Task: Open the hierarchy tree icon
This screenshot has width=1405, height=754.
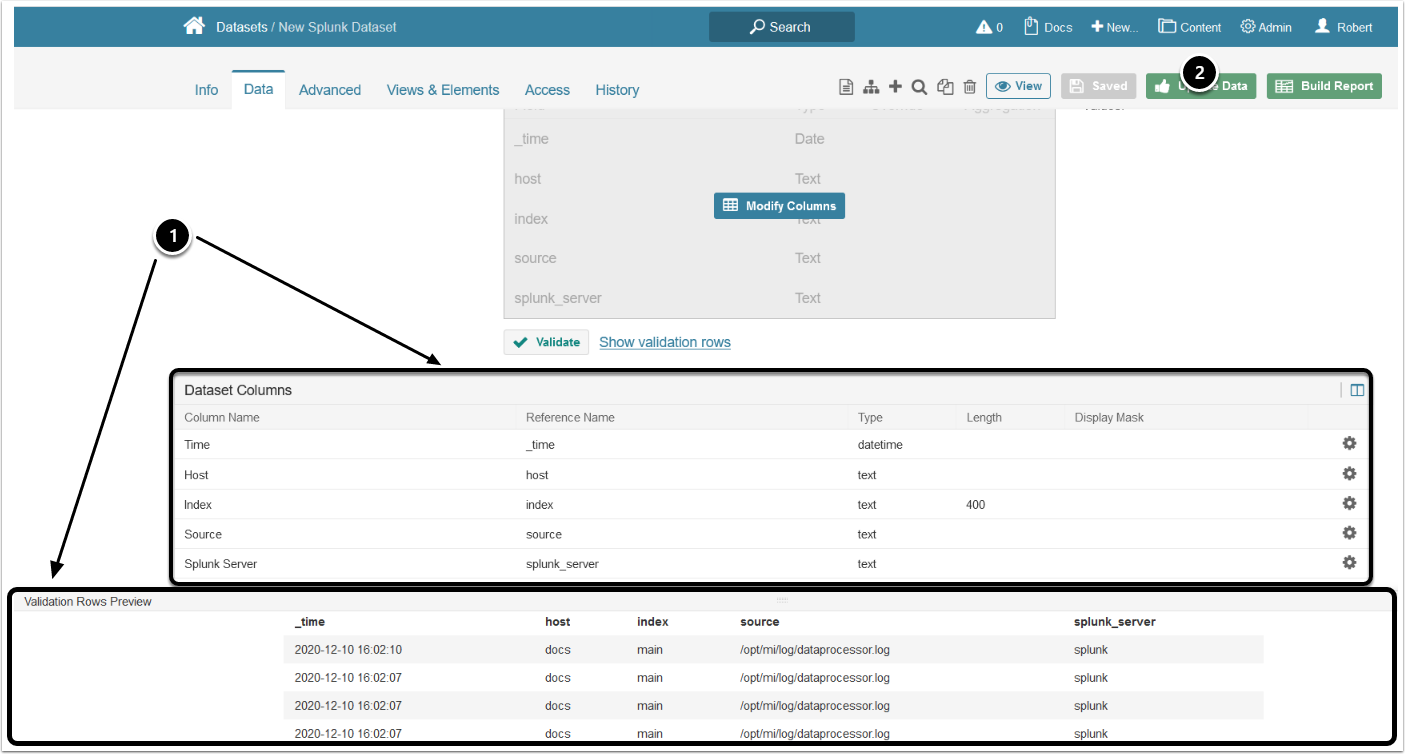Action: 871,87
